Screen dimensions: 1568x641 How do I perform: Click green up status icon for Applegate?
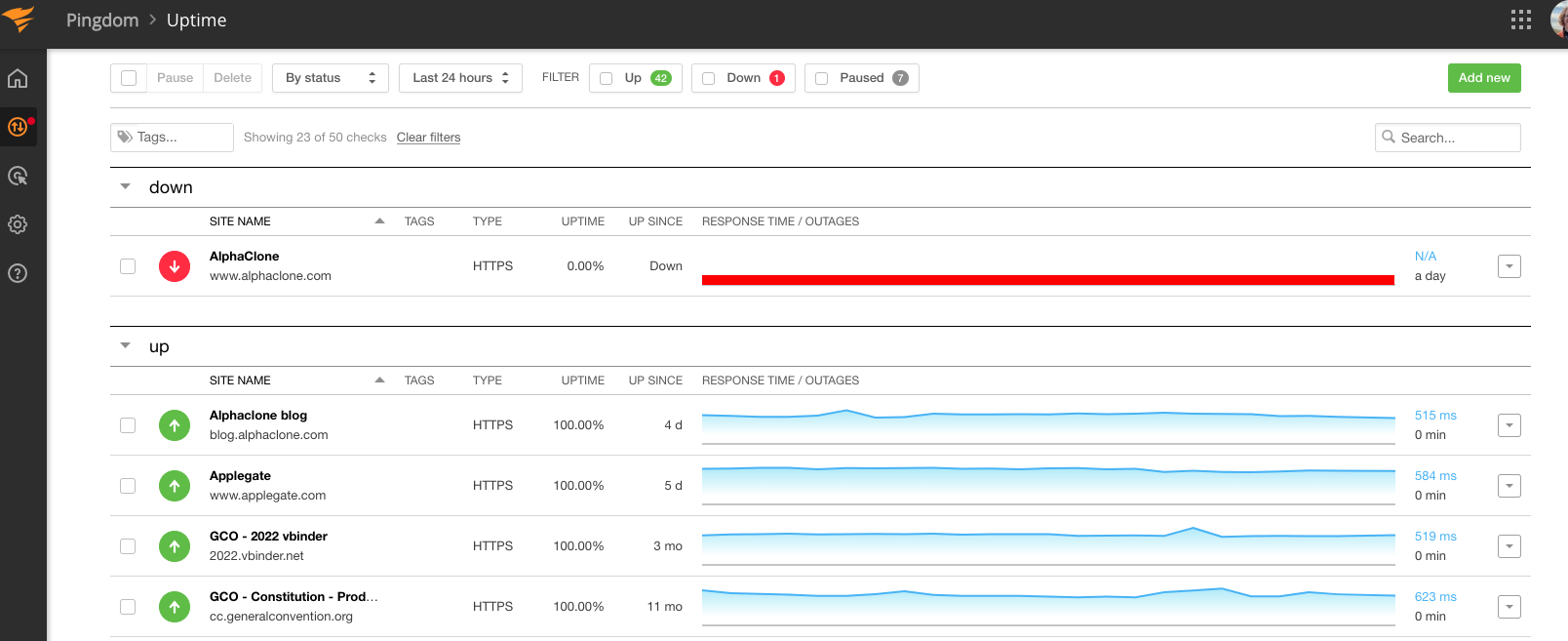(x=175, y=486)
